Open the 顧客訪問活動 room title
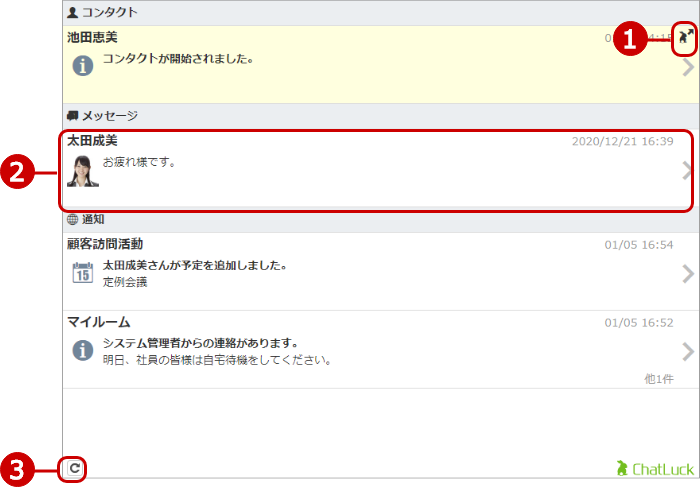 [105, 244]
